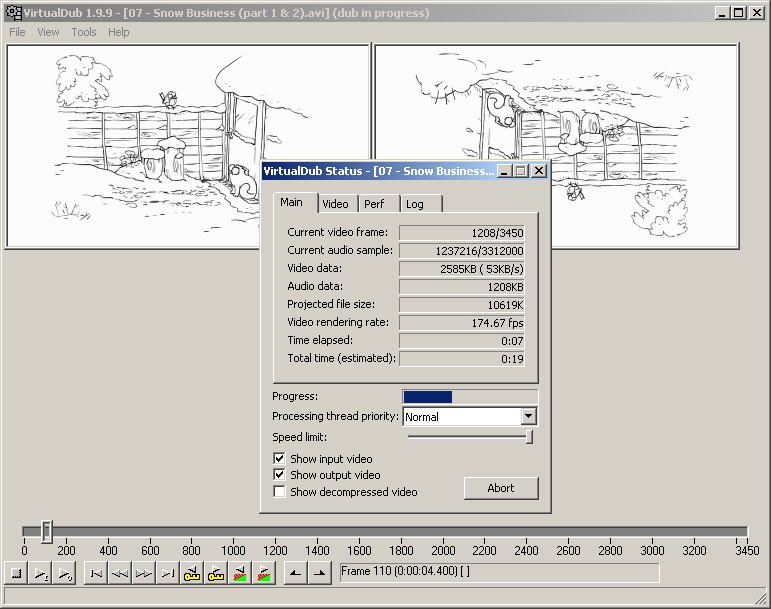Click Play input video button

point(40,573)
